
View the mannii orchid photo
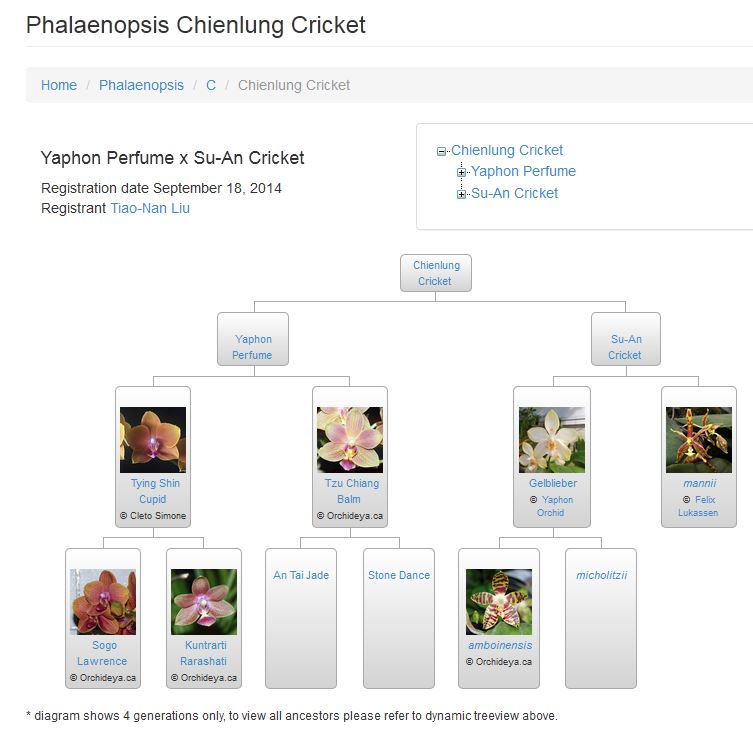tap(699, 440)
